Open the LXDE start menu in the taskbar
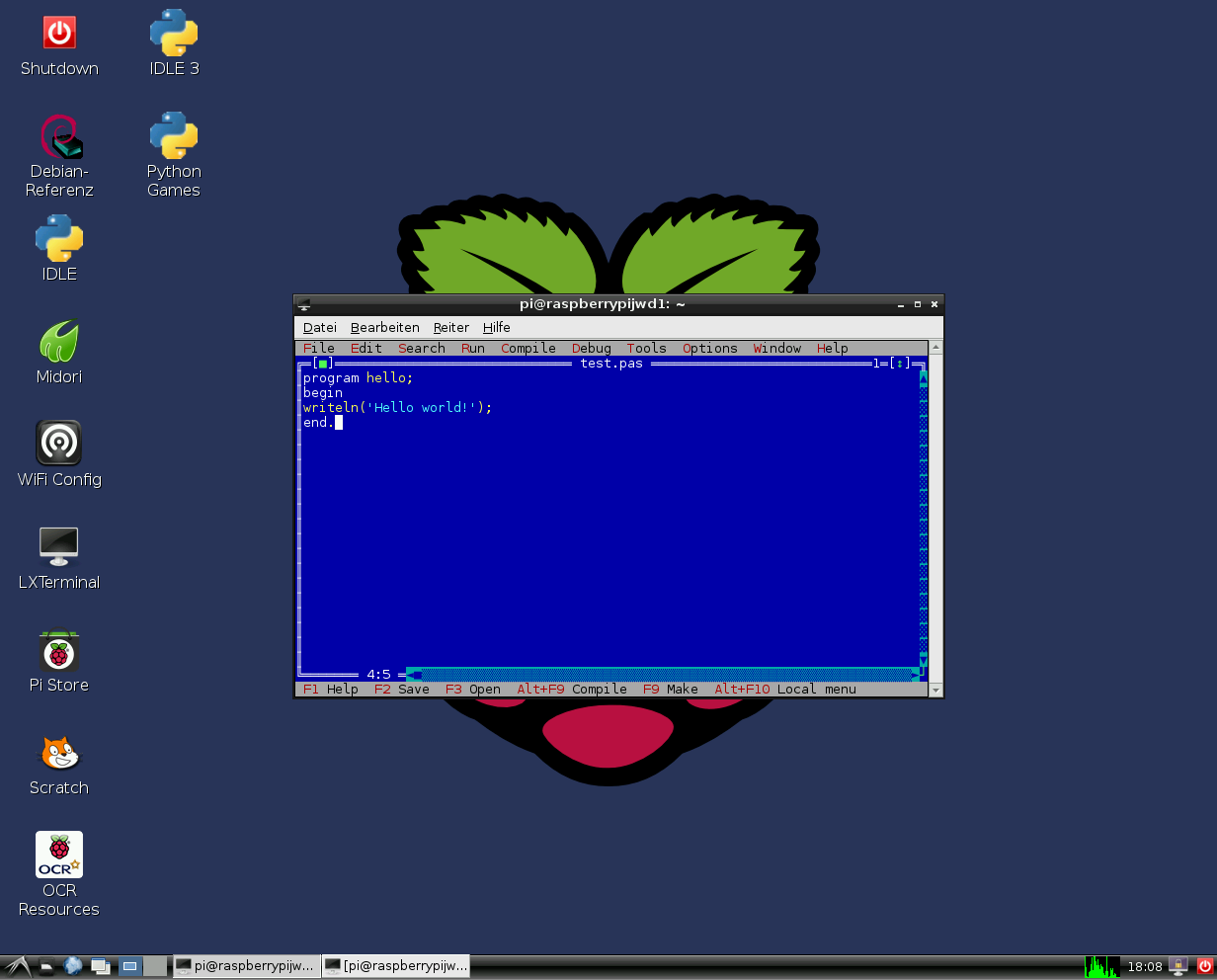This screenshot has width=1217, height=980. (17, 967)
